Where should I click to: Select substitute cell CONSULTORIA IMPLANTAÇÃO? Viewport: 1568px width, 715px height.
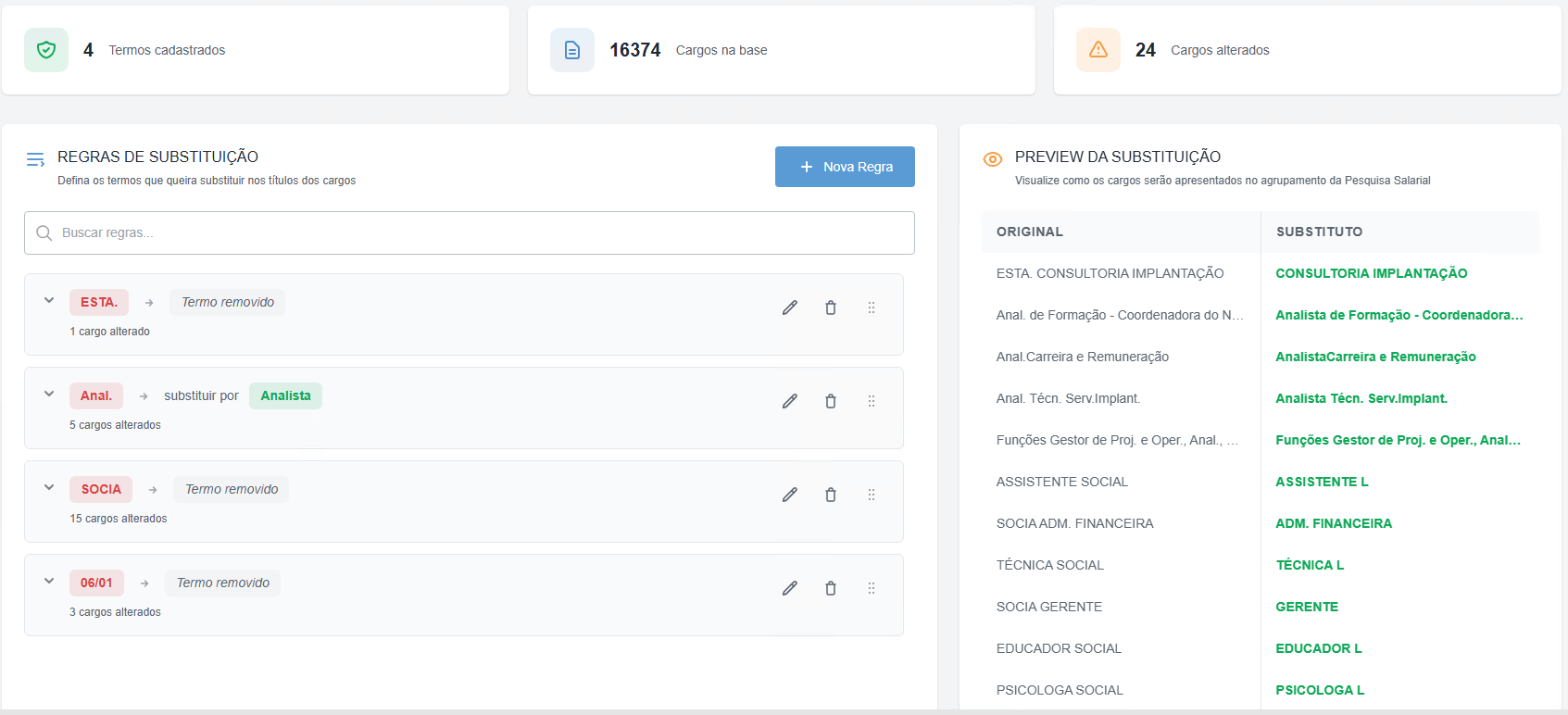(1372, 273)
